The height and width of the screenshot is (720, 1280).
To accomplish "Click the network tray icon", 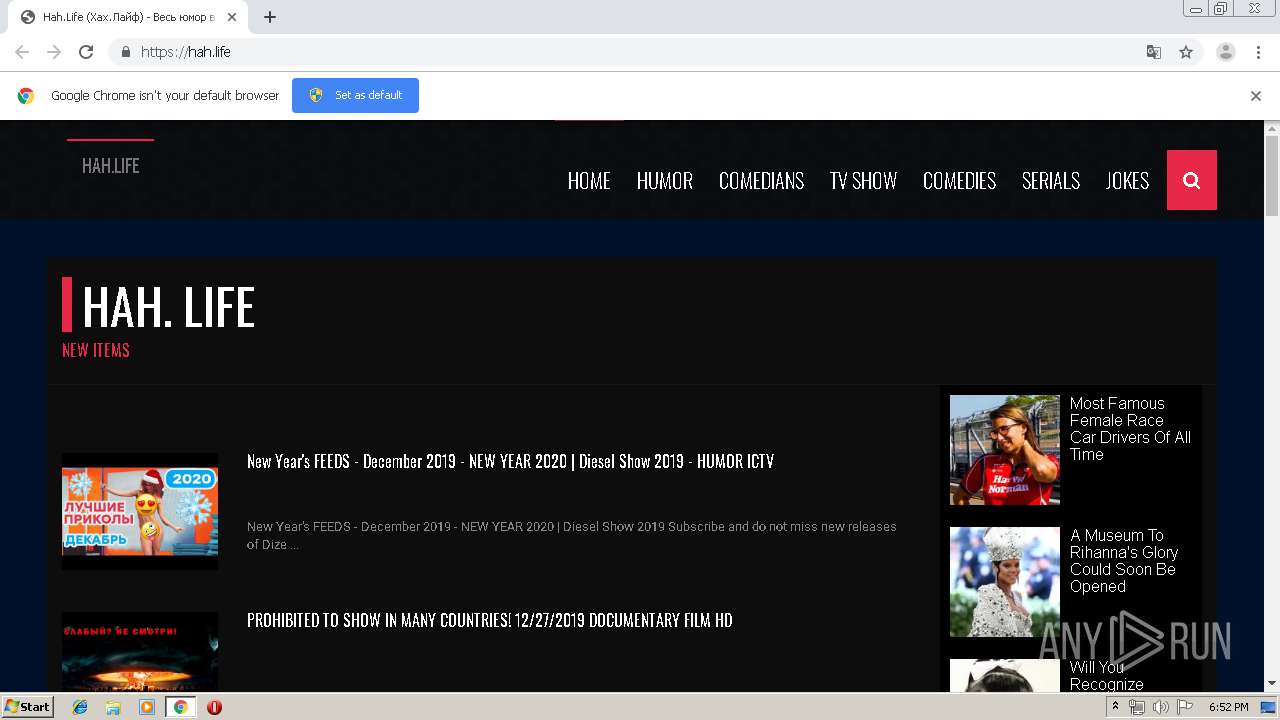I will click(1137, 707).
